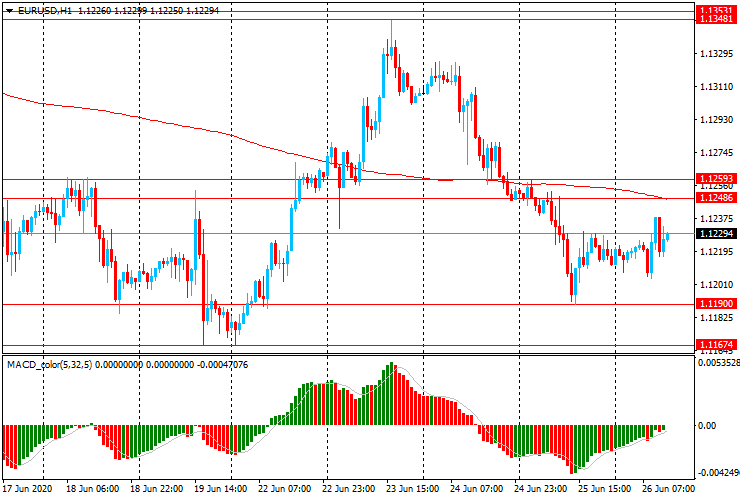Click the MACD scale 0.0053528 top value
This screenshot has height=500, width=740.
719,363
